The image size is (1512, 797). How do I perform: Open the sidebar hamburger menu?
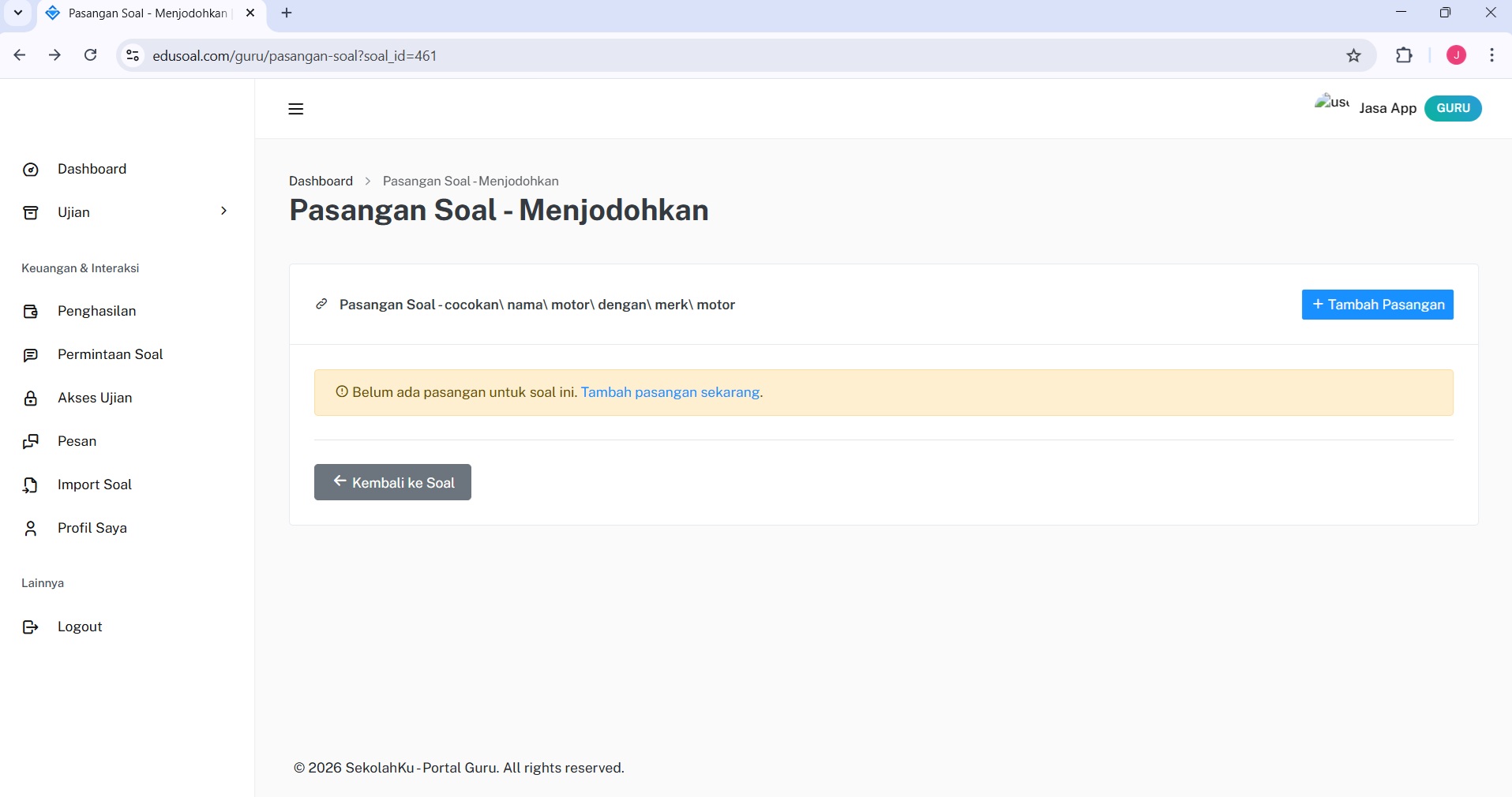pyautogui.click(x=295, y=109)
